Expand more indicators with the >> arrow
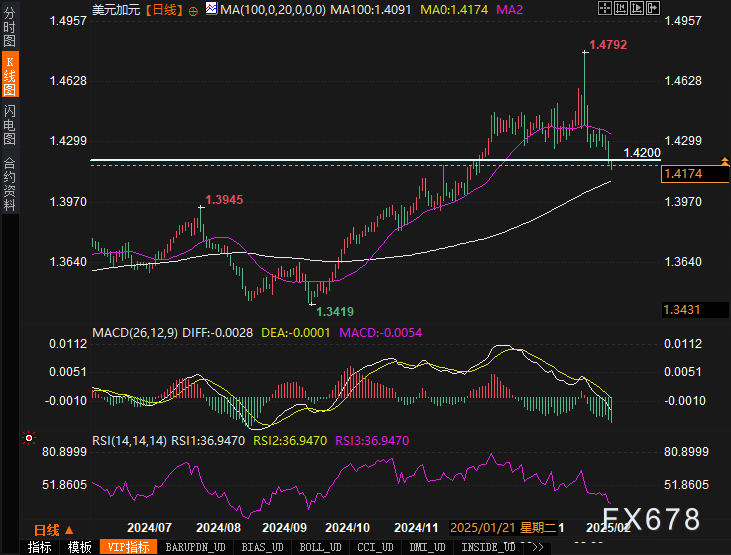731x555 pixels. click(x=538, y=547)
